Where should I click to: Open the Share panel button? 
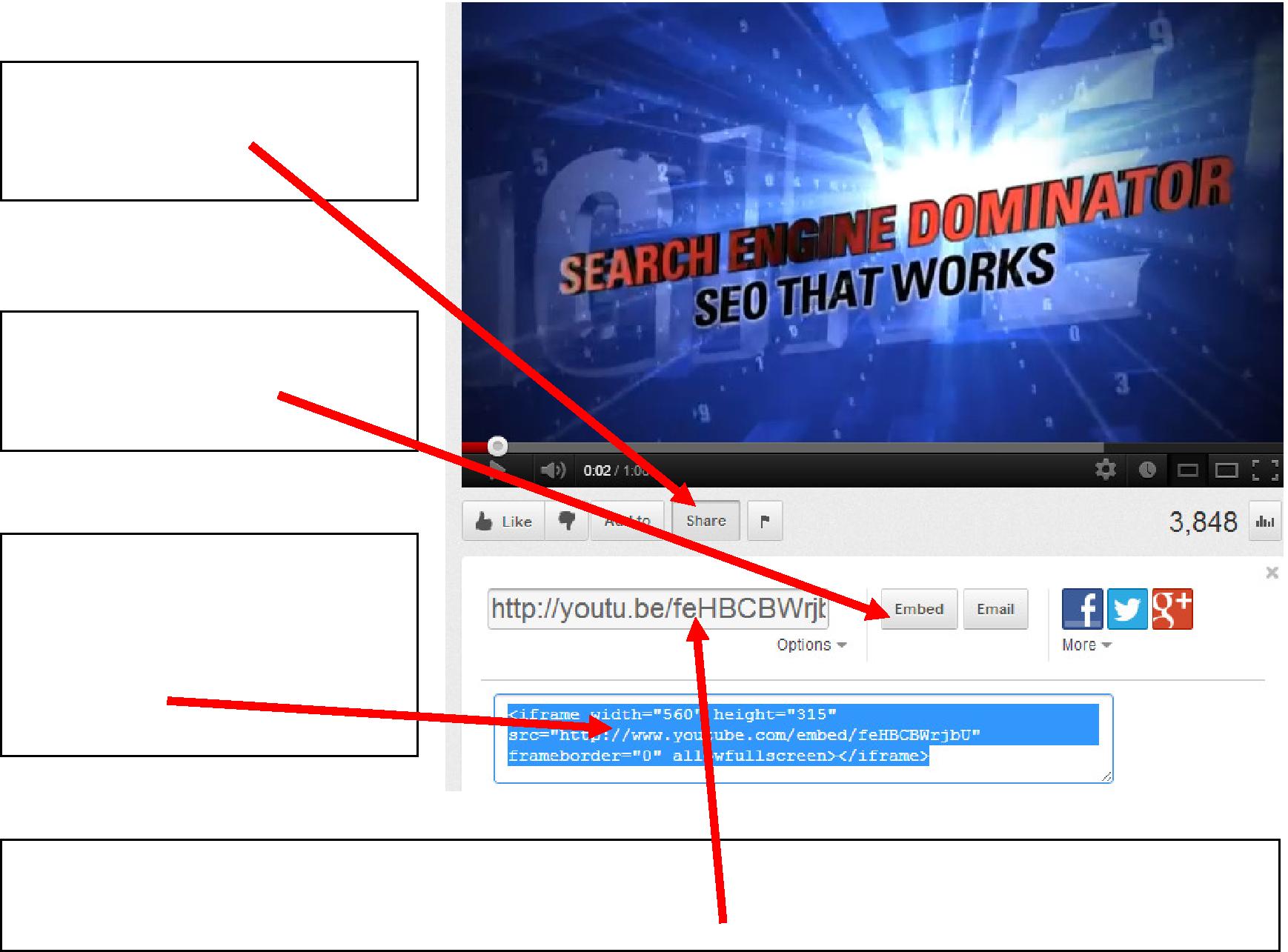click(706, 521)
